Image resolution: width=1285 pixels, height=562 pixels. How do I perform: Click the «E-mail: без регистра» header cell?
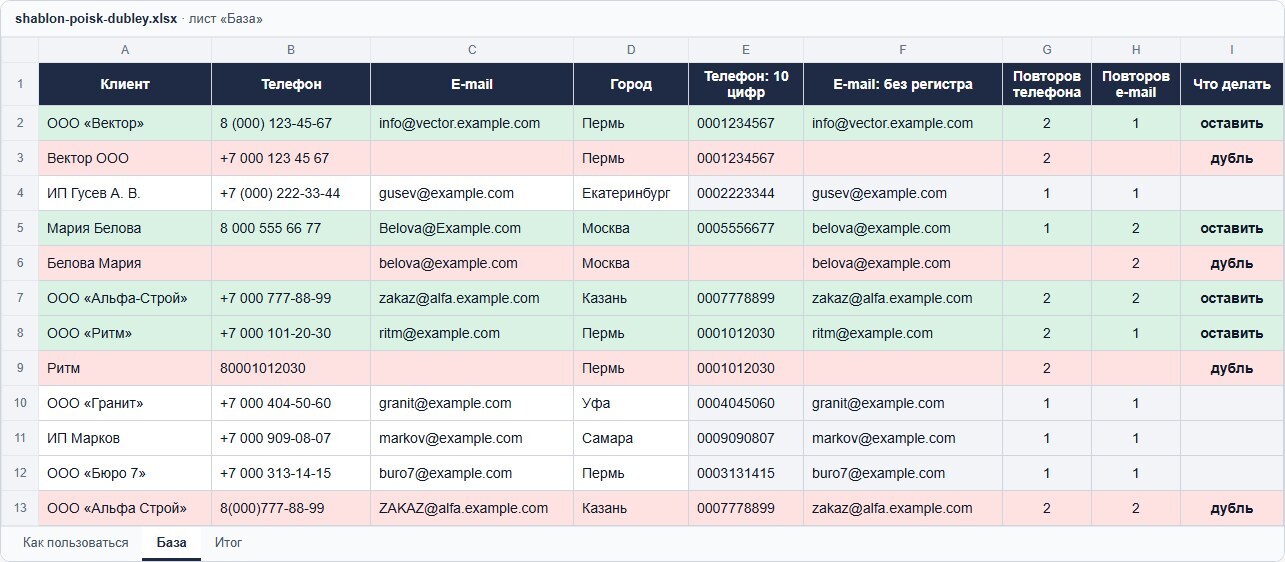point(903,84)
